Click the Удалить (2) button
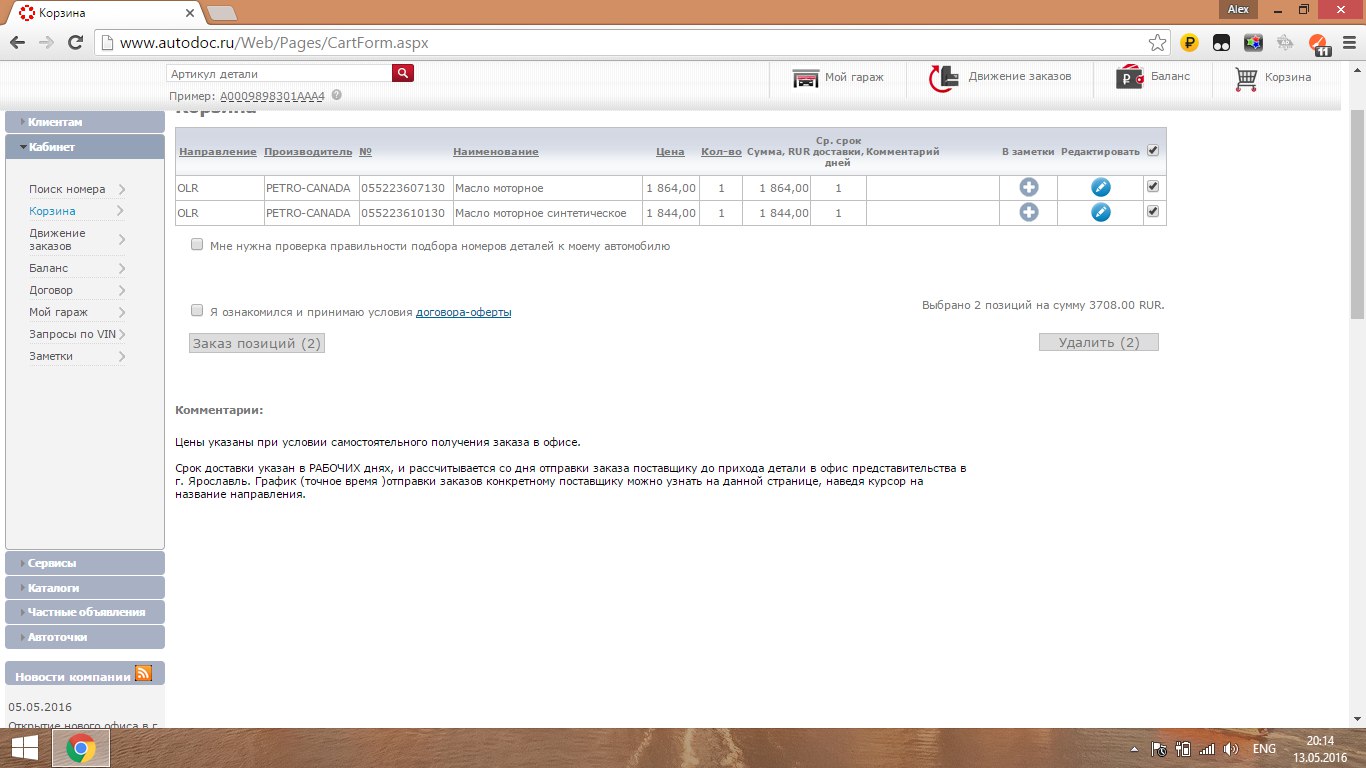The height and width of the screenshot is (768, 1366). (1099, 342)
